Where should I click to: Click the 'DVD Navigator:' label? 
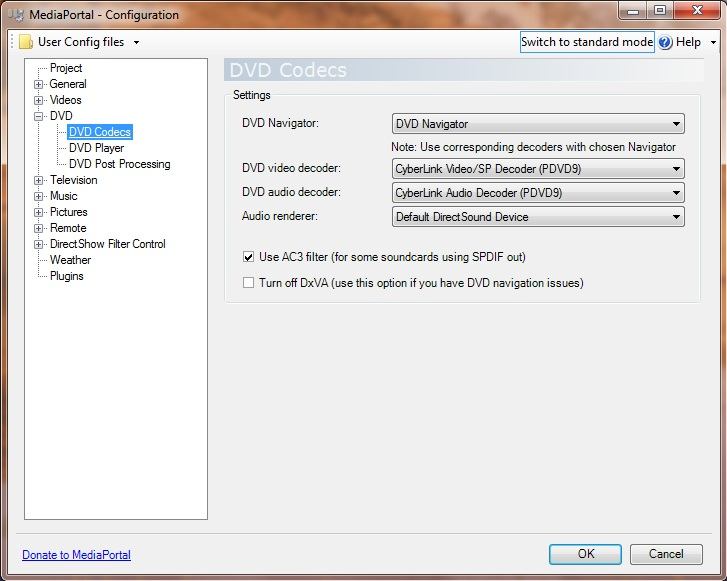281,123
